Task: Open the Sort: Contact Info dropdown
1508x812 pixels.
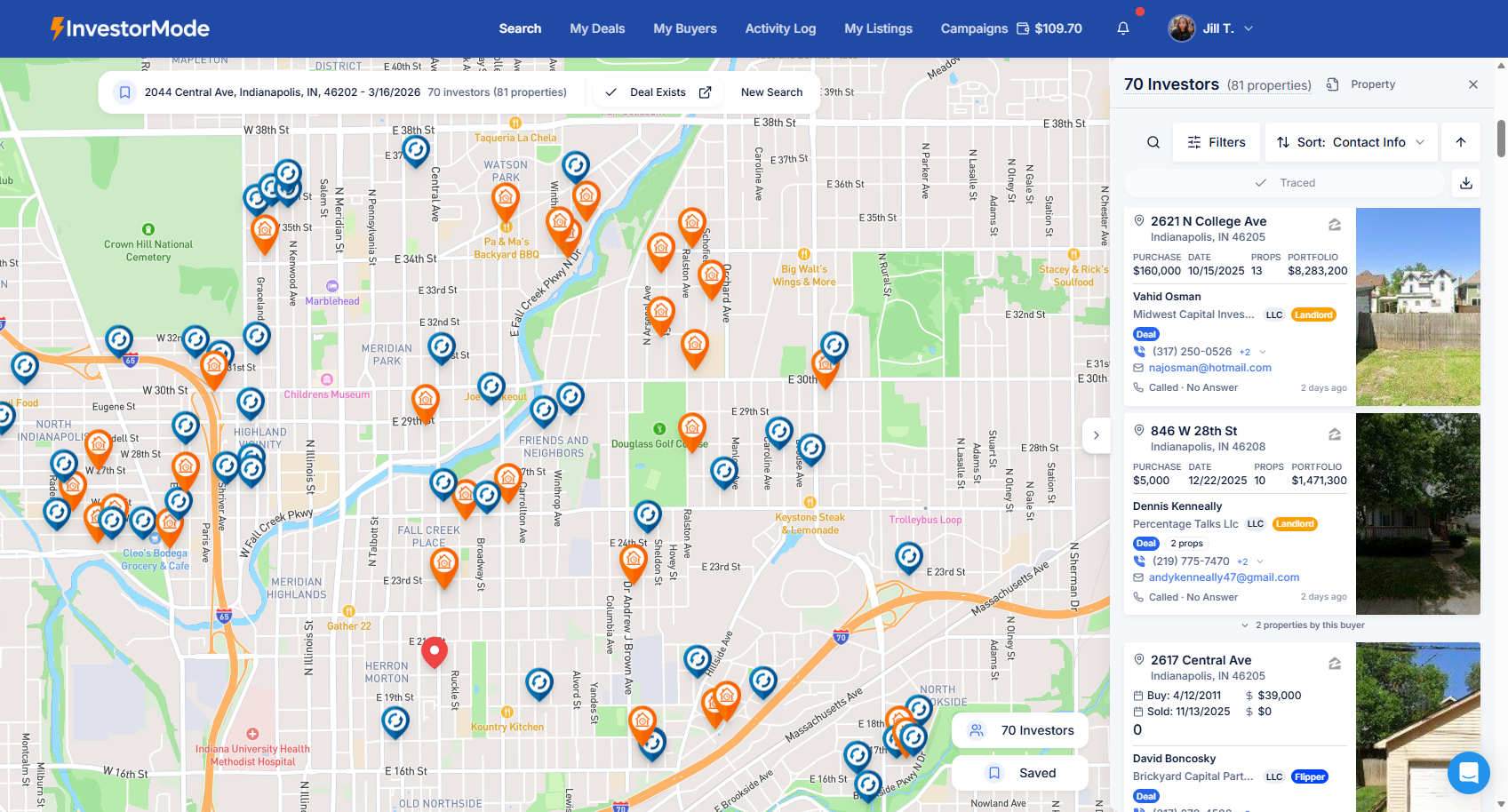Action: click(x=1351, y=141)
